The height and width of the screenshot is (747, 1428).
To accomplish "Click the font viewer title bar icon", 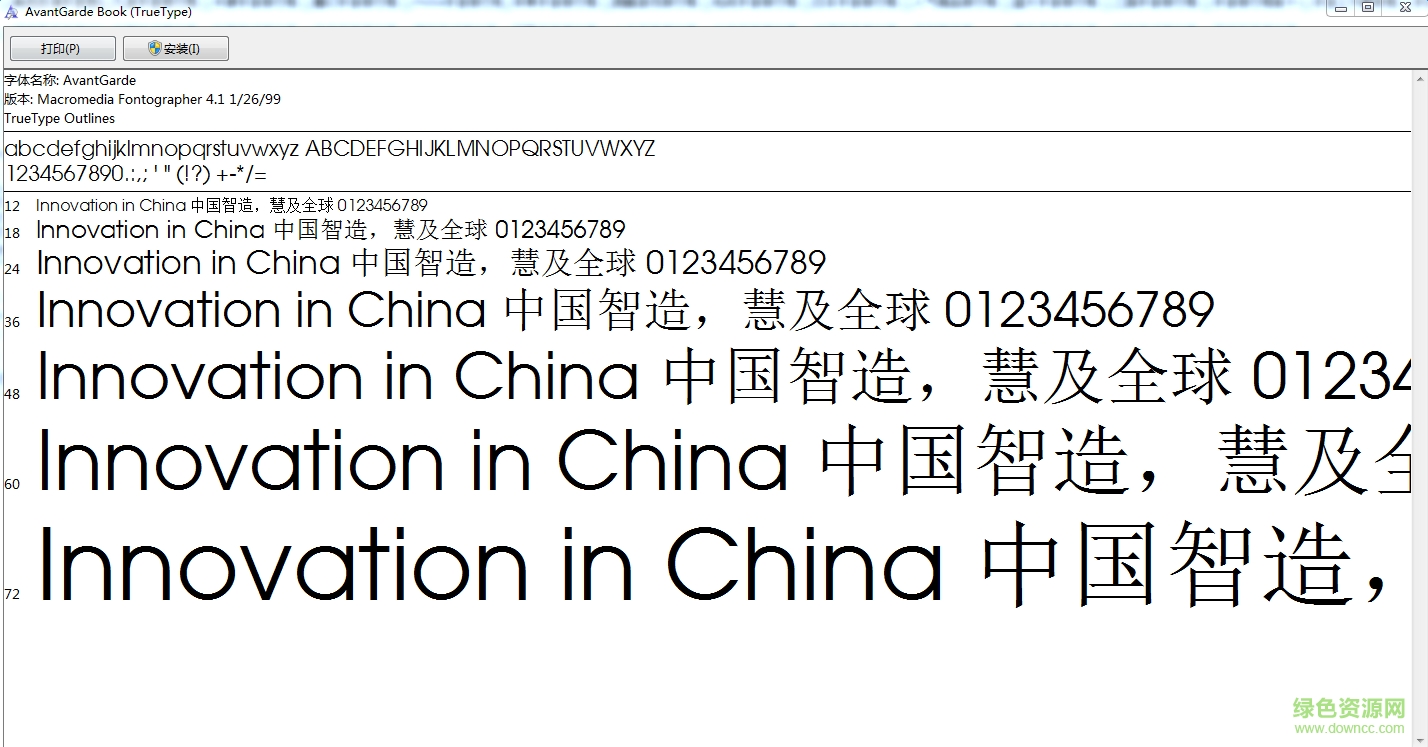I will pos(11,12).
